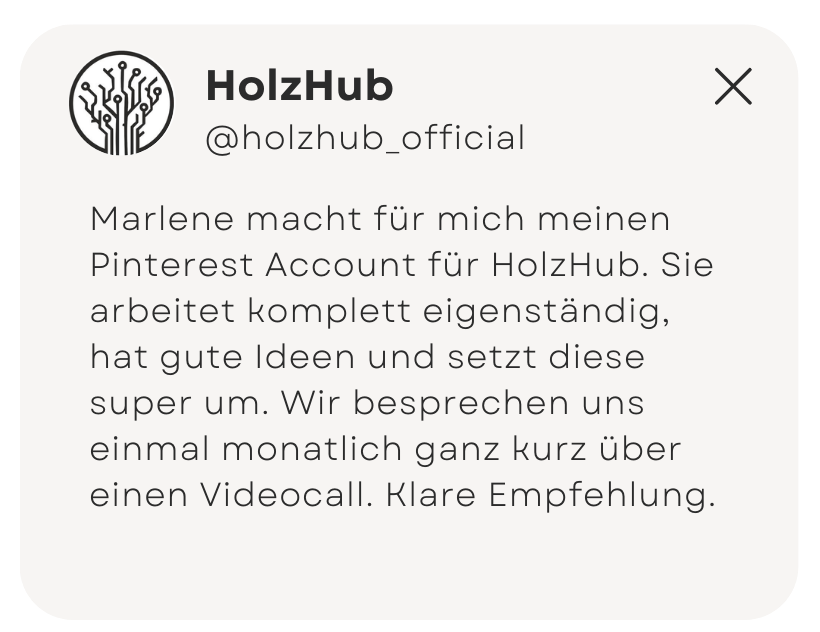This screenshot has height=632, width=820.
Task: Select the word Ideen in the review
Action: pos(305,357)
